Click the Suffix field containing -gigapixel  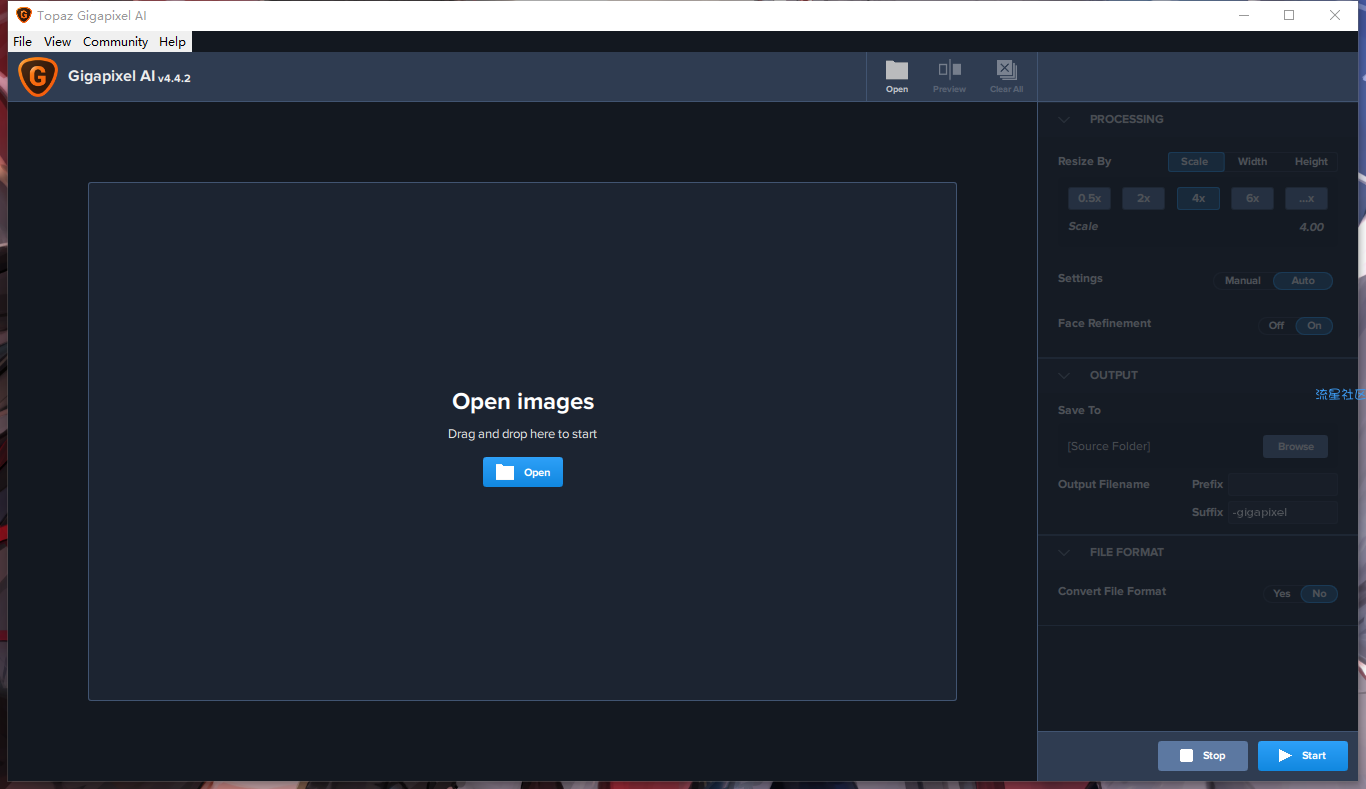coord(1283,512)
